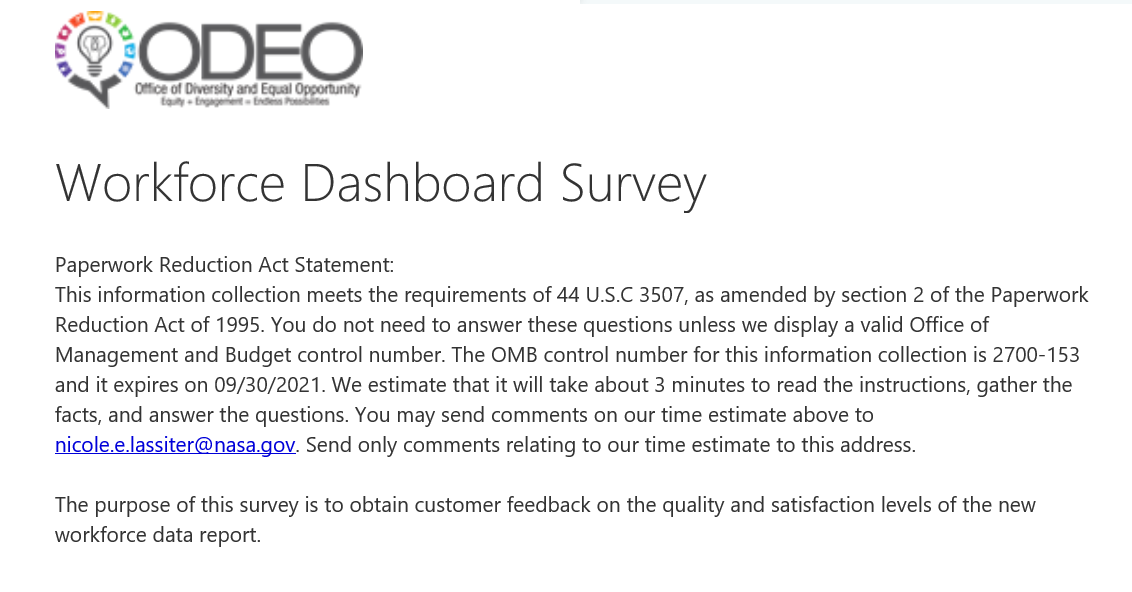This screenshot has height=592, width=1132.
Task: Click the Workforce Dashboard Survey heading
Action: tap(381, 183)
